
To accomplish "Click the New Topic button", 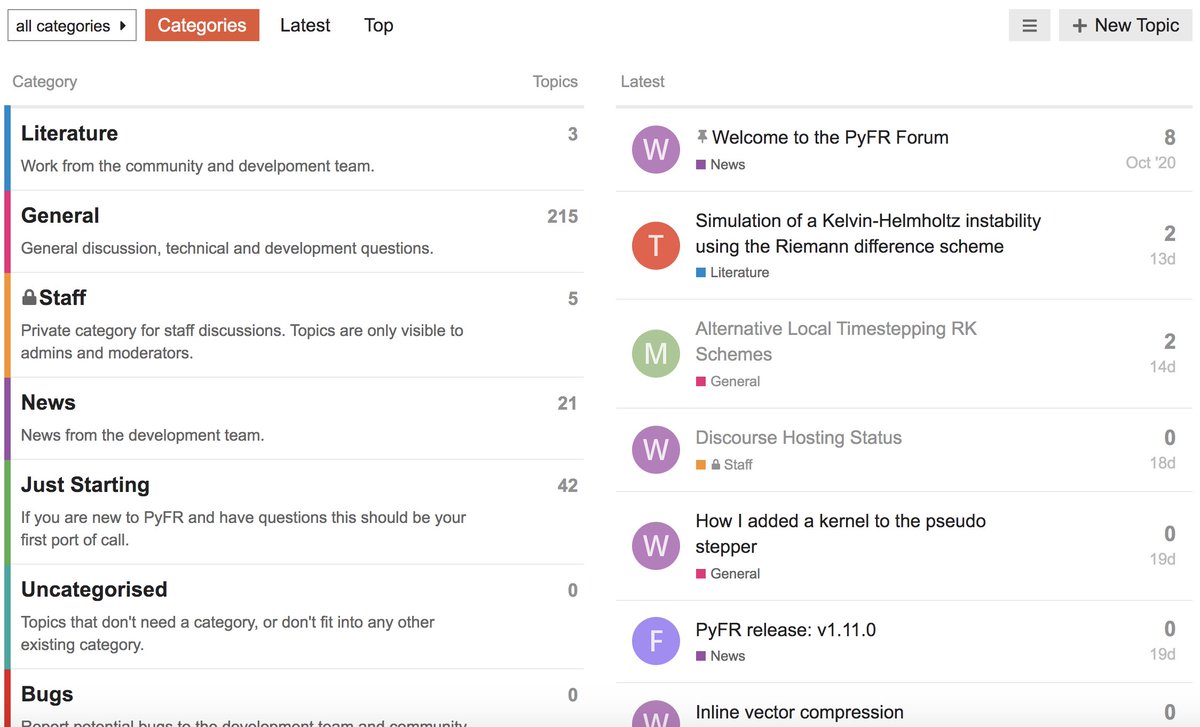I will coord(1125,25).
